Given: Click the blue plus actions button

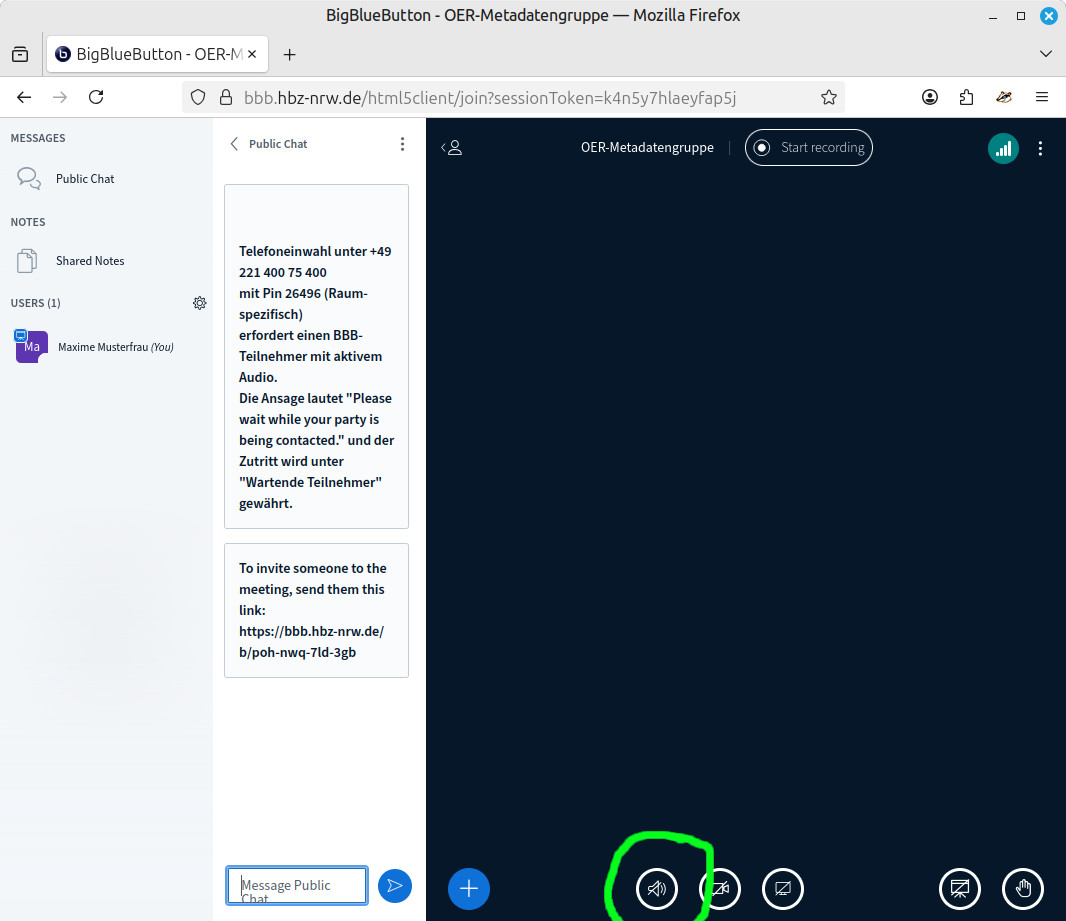Looking at the screenshot, I should pyautogui.click(x=469, y=888).
